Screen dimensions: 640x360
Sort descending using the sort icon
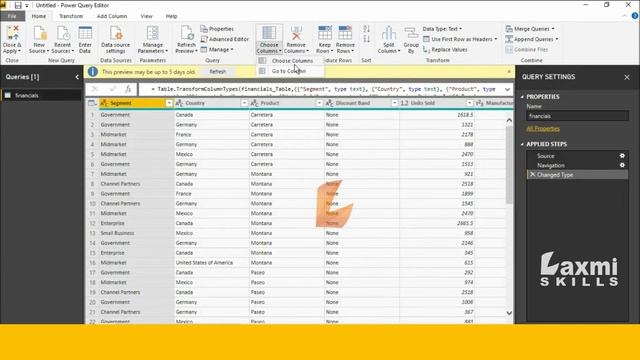367,39
